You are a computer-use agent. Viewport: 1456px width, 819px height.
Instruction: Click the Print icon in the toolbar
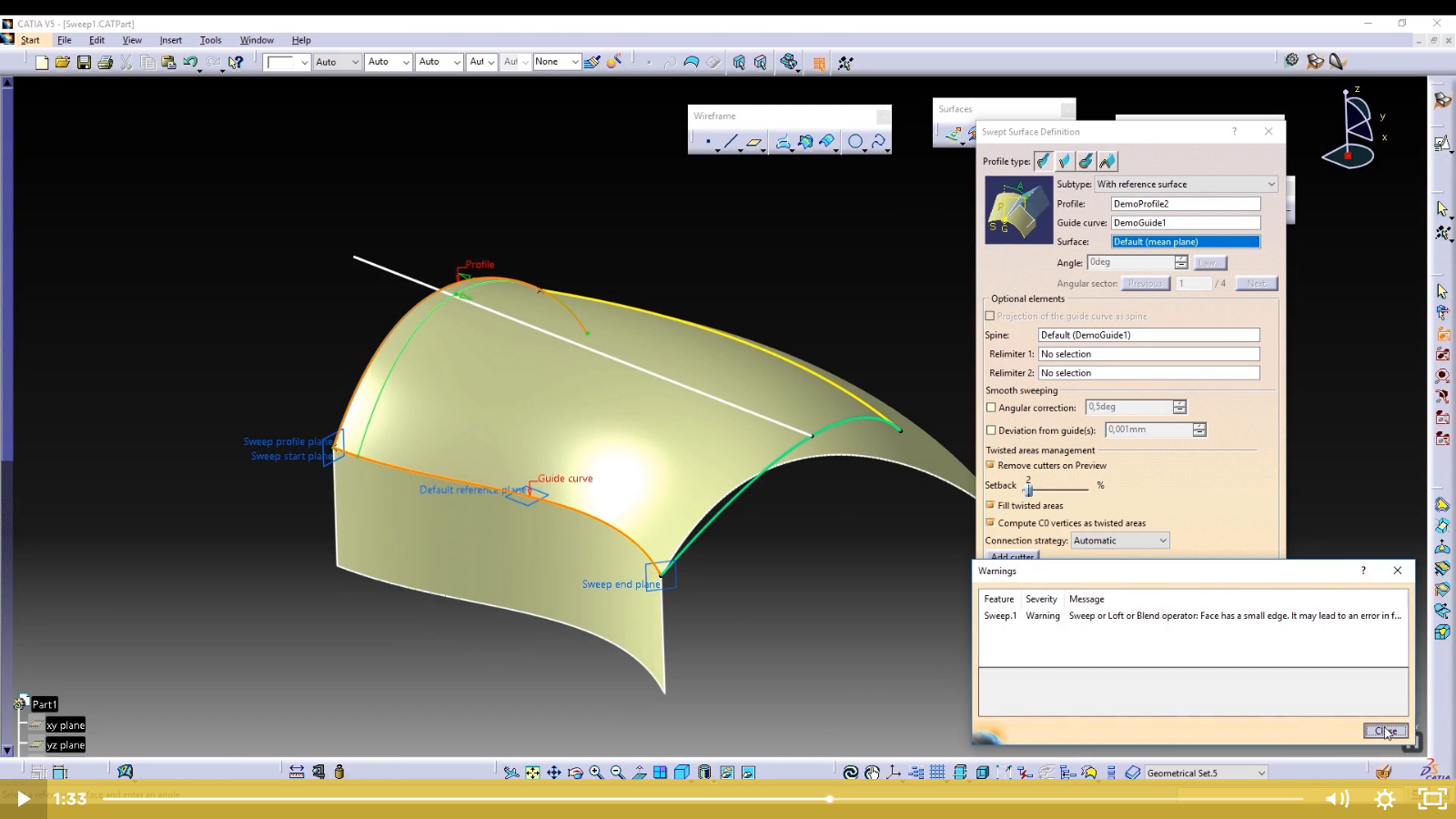pyautogui.click(x=105, y=63)
